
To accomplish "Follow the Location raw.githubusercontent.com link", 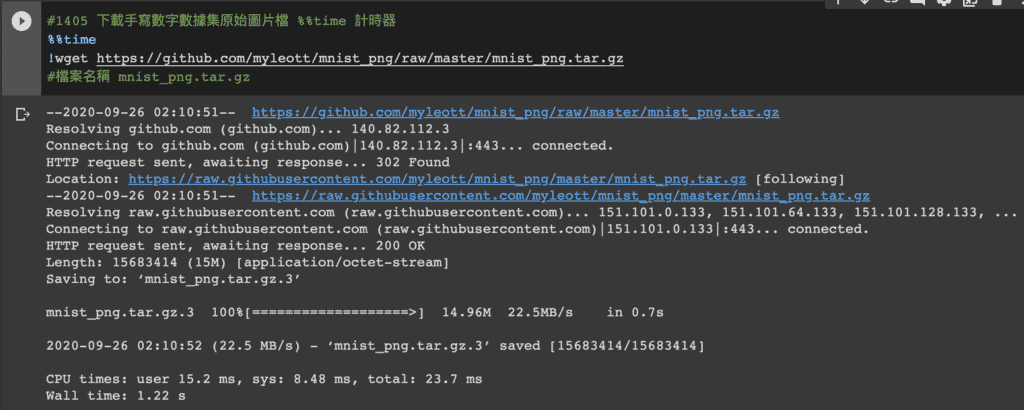I will pos(438,179).
